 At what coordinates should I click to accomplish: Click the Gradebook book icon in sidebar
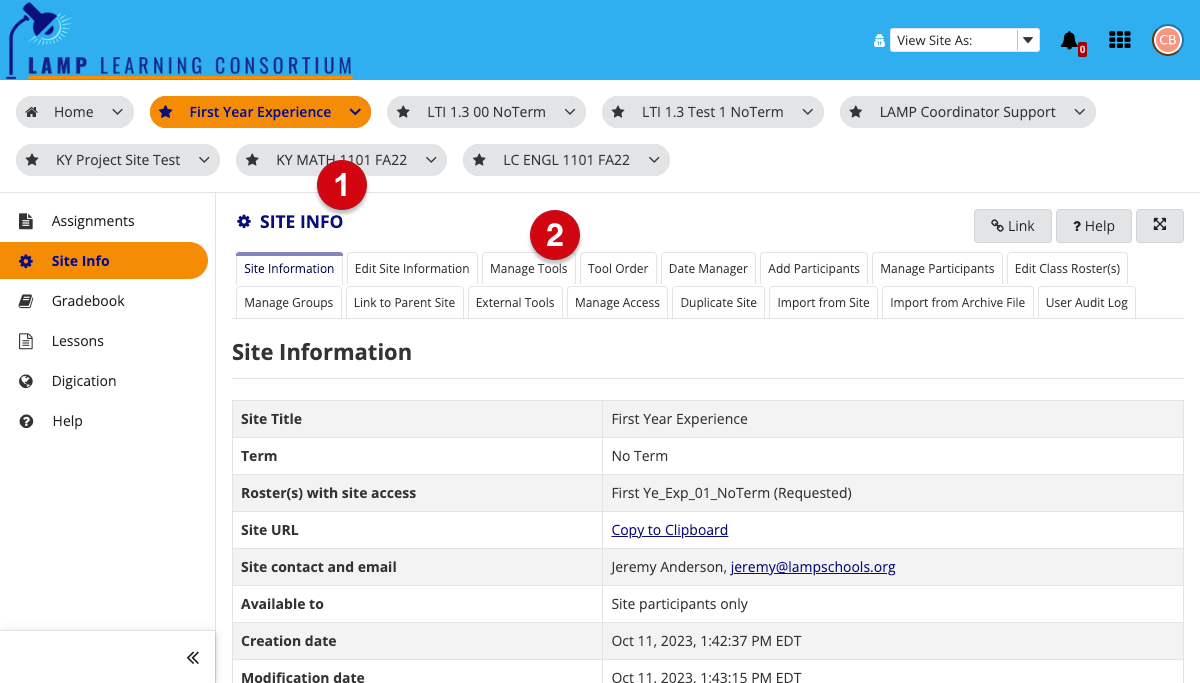pyautogui.click(x=27, y=301)
